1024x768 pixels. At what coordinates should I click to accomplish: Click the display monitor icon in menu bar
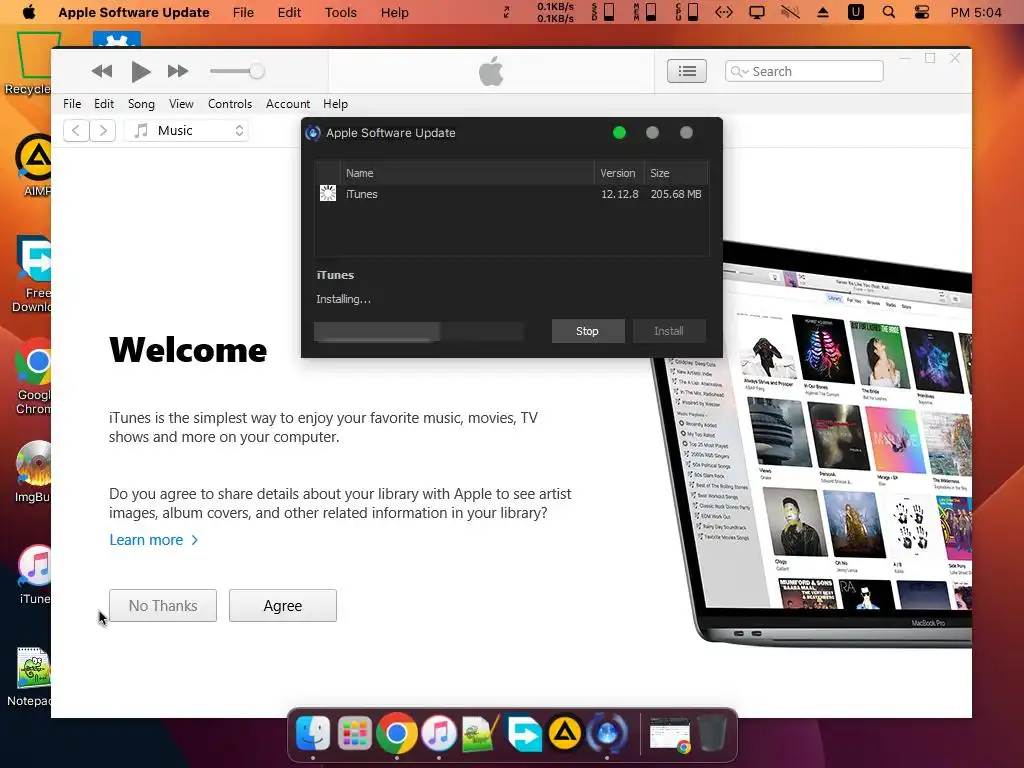(757, 12)
